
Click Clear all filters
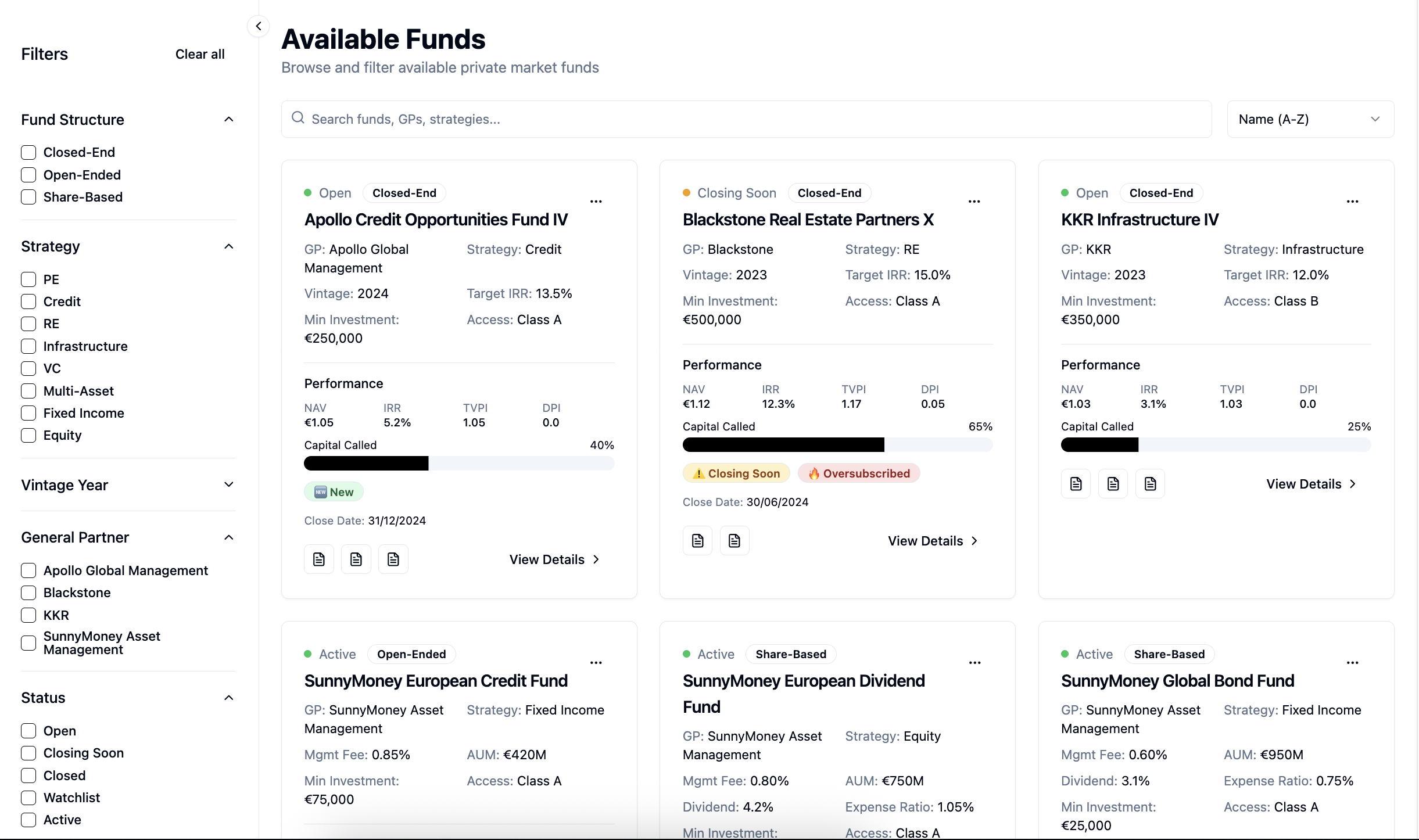click(x=200, y=54)
